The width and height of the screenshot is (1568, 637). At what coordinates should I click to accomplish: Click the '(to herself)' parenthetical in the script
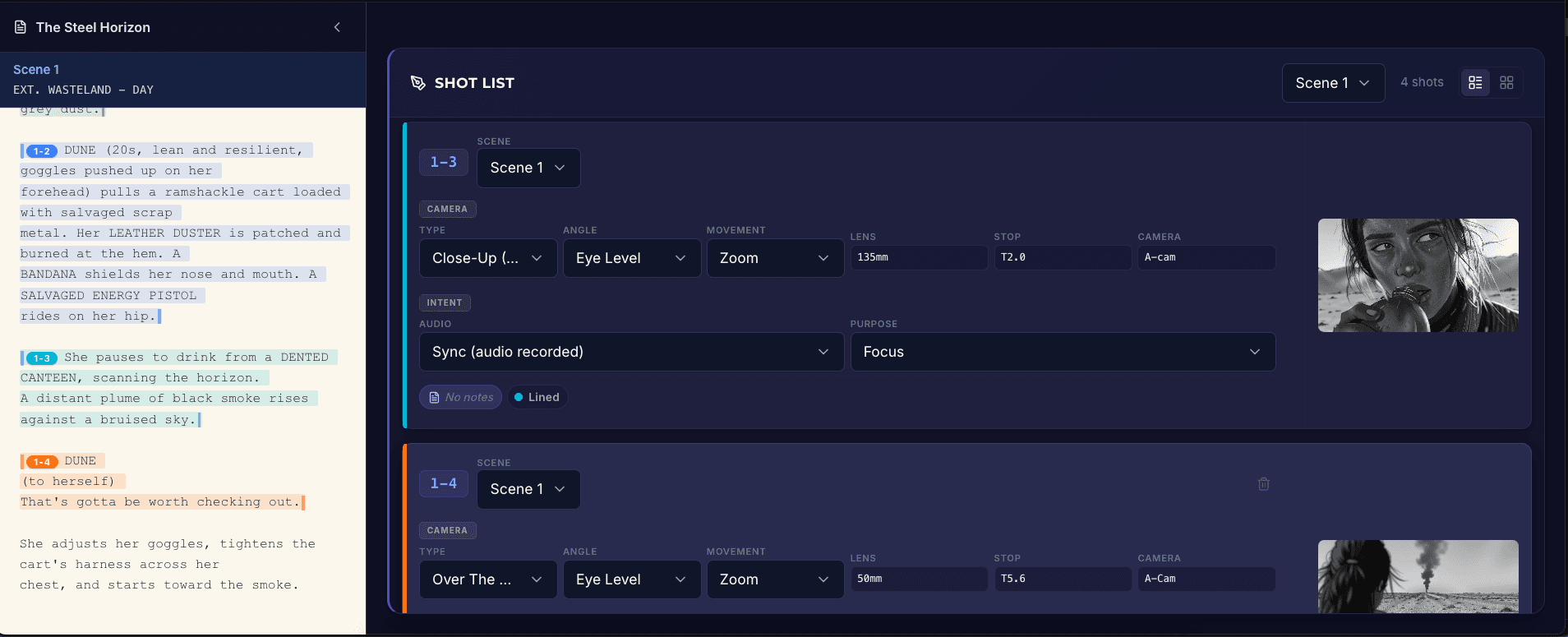[68, 482]
